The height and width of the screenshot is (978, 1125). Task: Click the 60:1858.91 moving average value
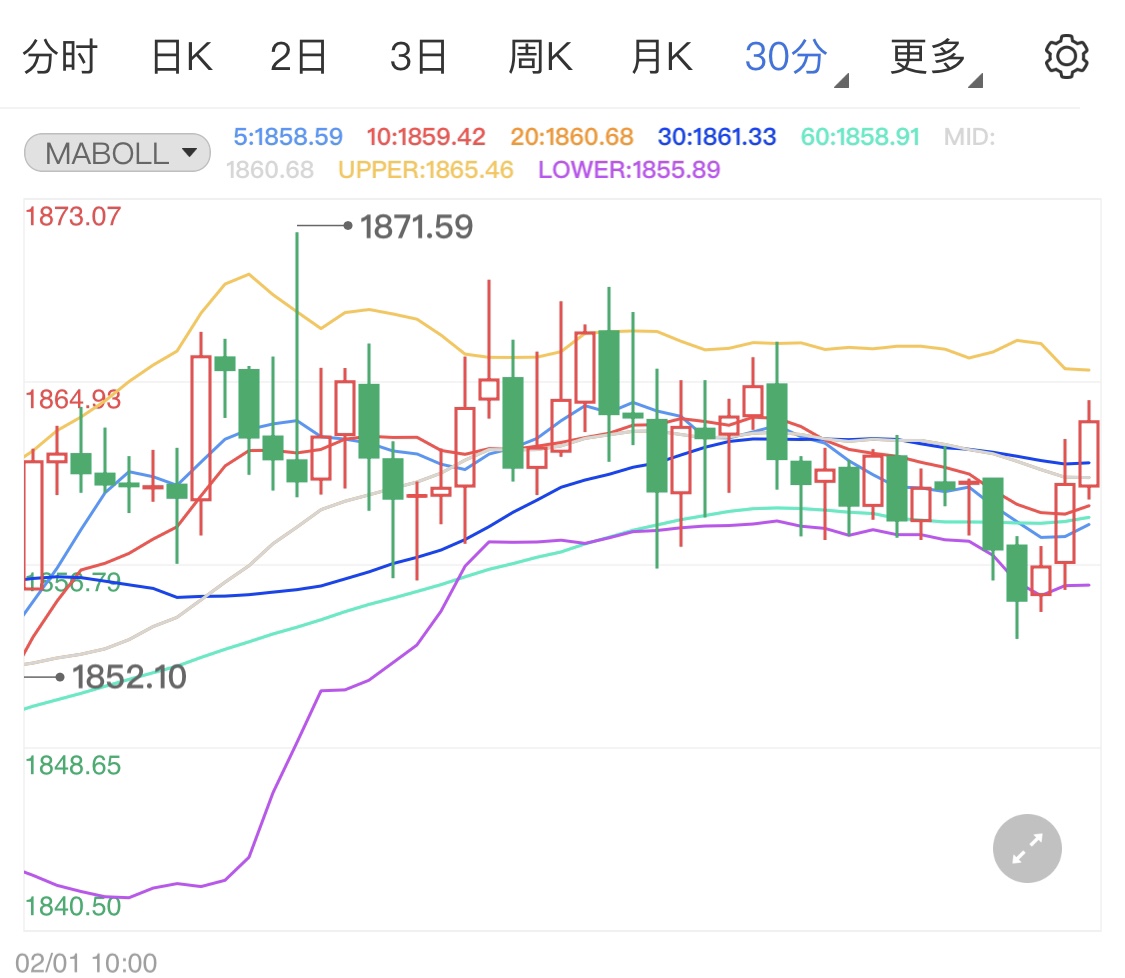tap(860, 136)
